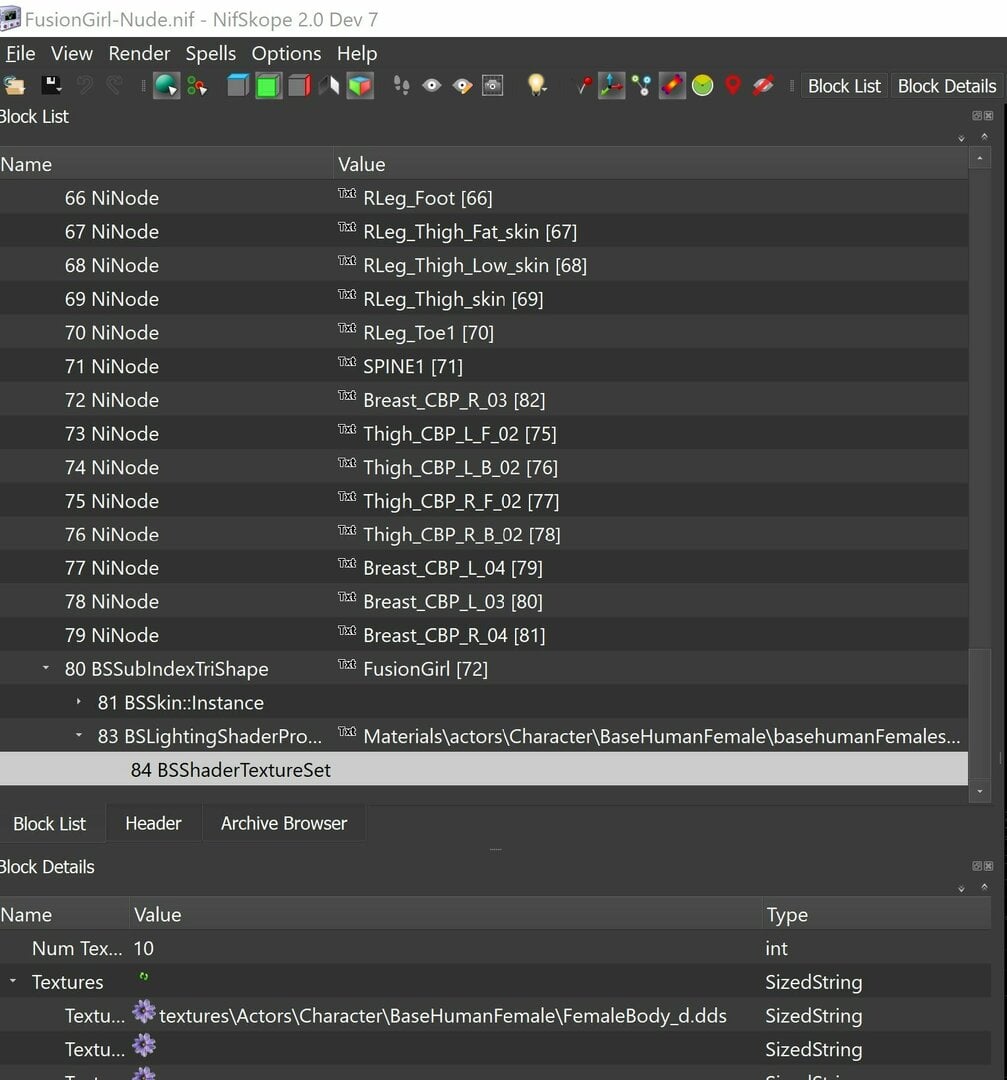
Task: Click the Block Details toolbar button
Action: coord(947,86)
